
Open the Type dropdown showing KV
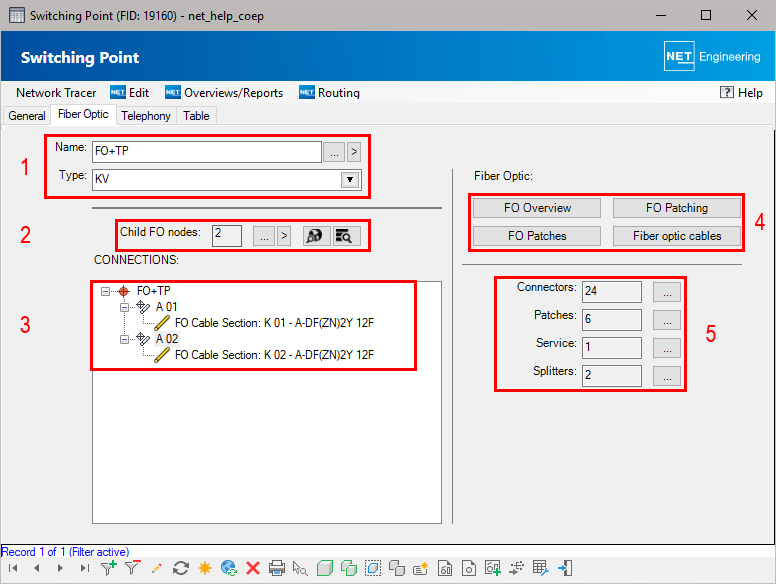click(350, 179)
